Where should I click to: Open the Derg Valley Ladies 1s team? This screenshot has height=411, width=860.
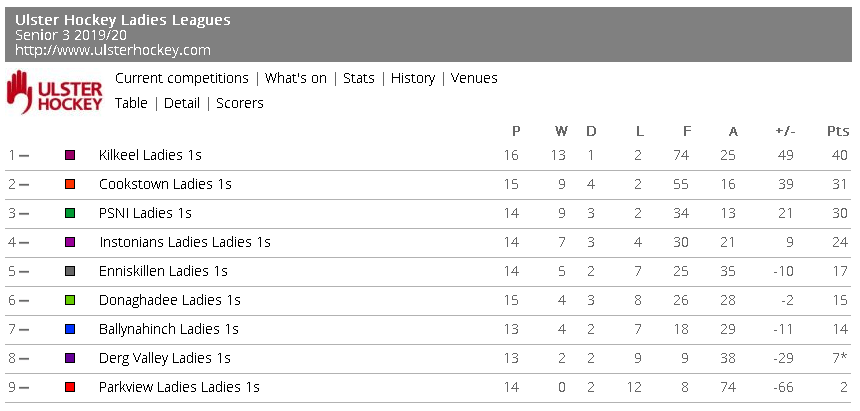click(164, 358)
